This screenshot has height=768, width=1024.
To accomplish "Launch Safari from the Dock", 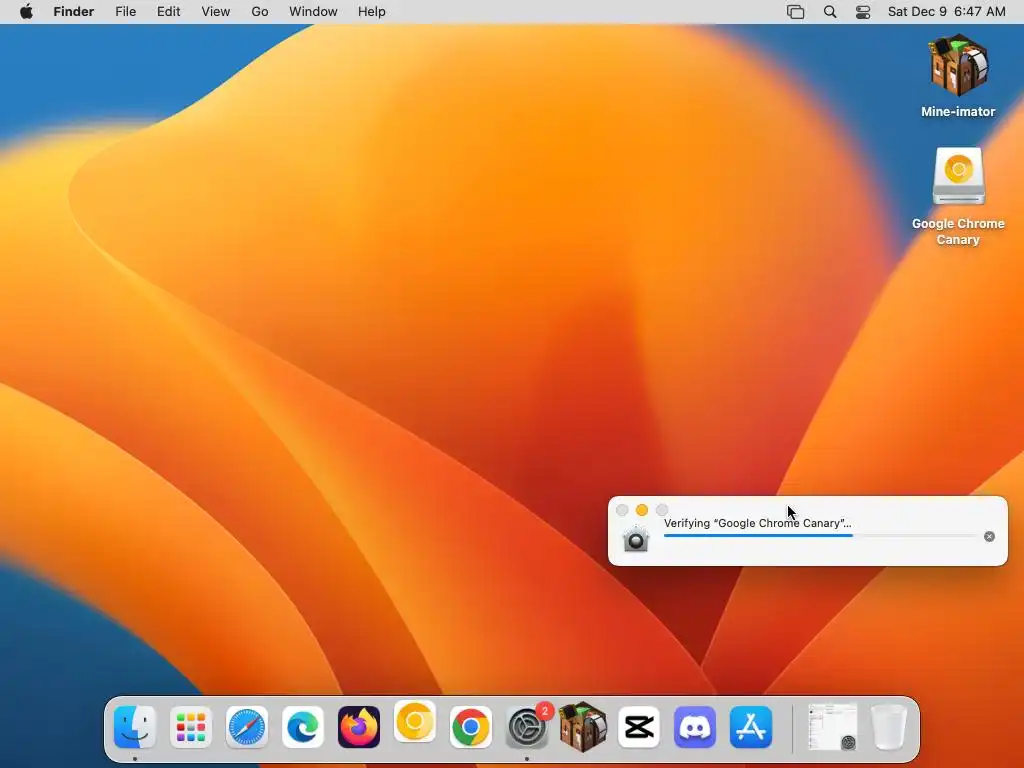I will tap(247, 727).
